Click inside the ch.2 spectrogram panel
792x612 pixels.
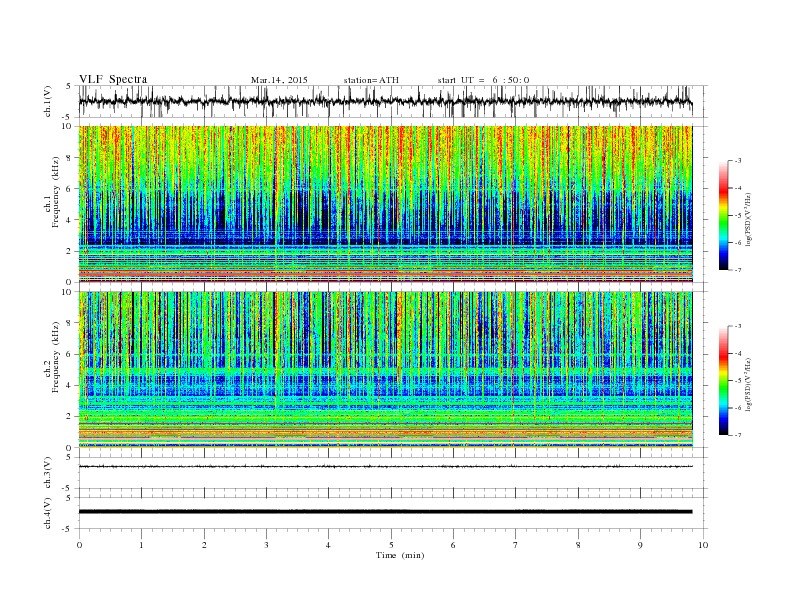tap(385, 370)
